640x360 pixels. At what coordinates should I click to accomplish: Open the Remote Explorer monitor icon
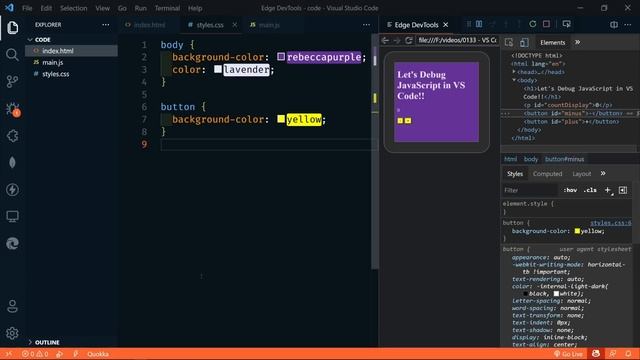pyautogui.click(x=12, y=216)
